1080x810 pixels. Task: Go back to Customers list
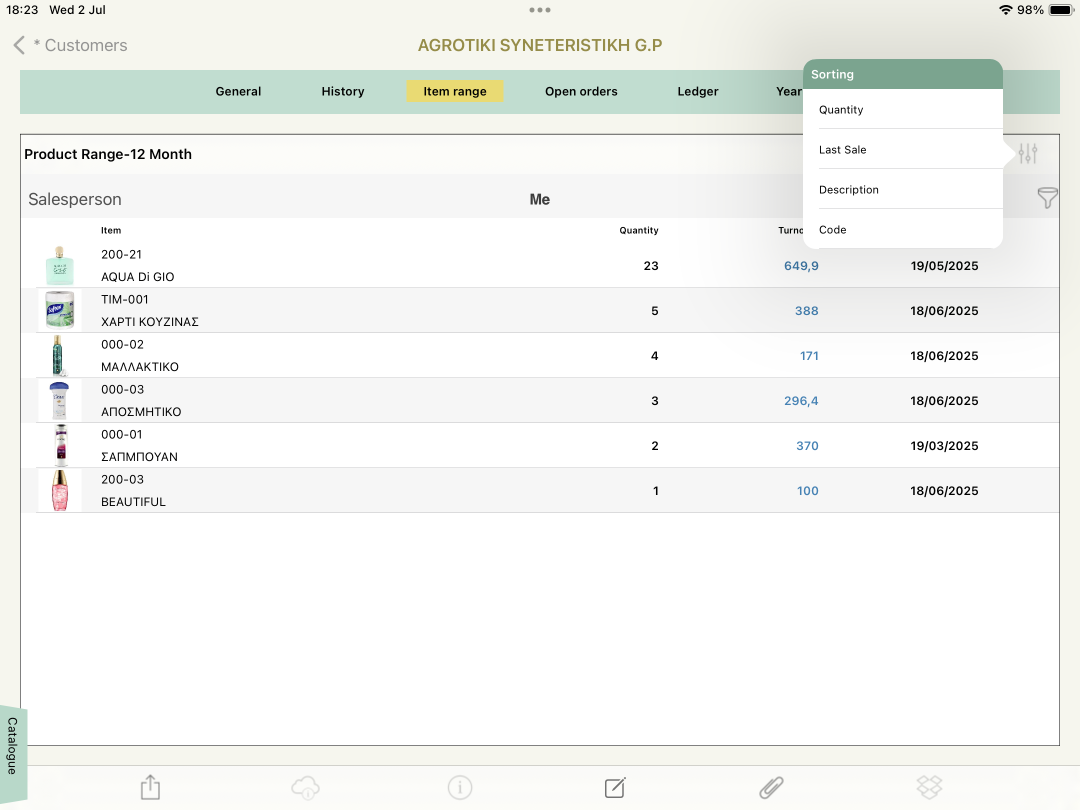coord(71,45)
